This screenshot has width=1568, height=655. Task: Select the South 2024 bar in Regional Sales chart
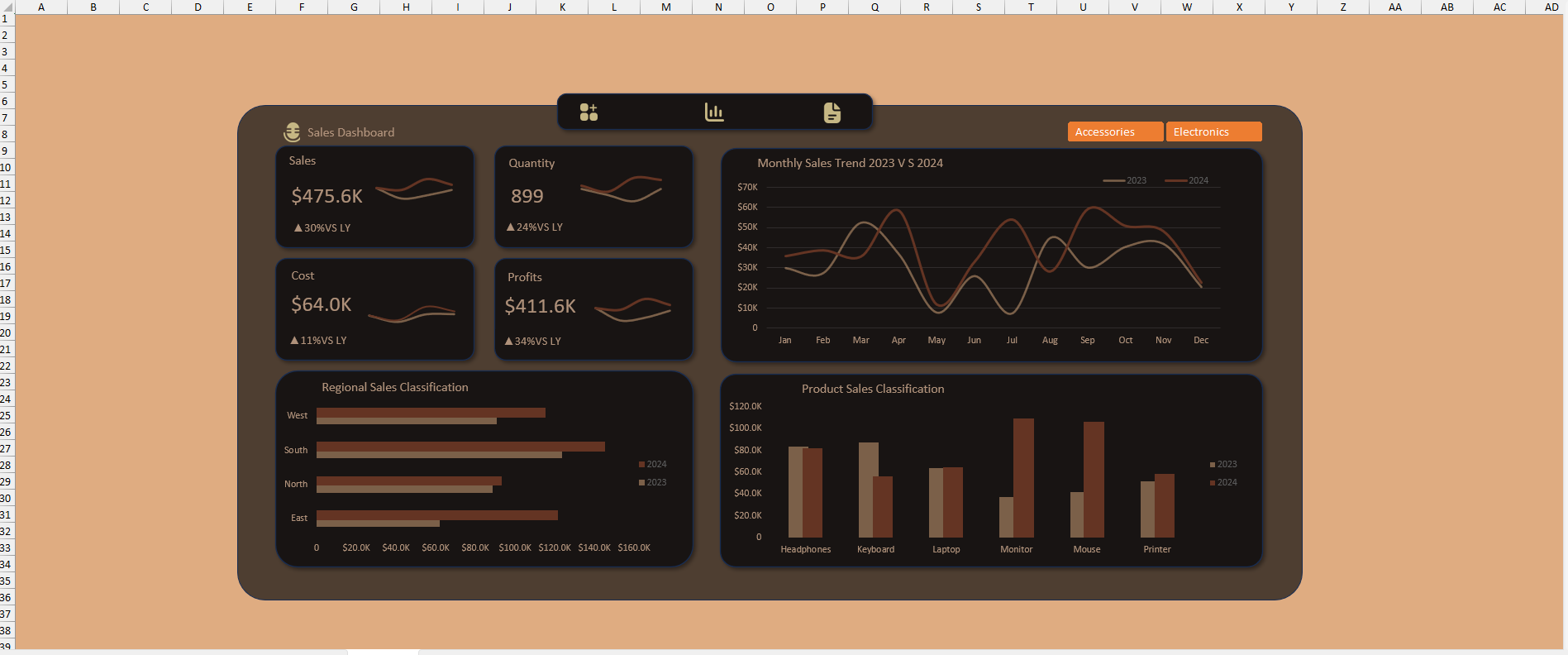(460, 446)
